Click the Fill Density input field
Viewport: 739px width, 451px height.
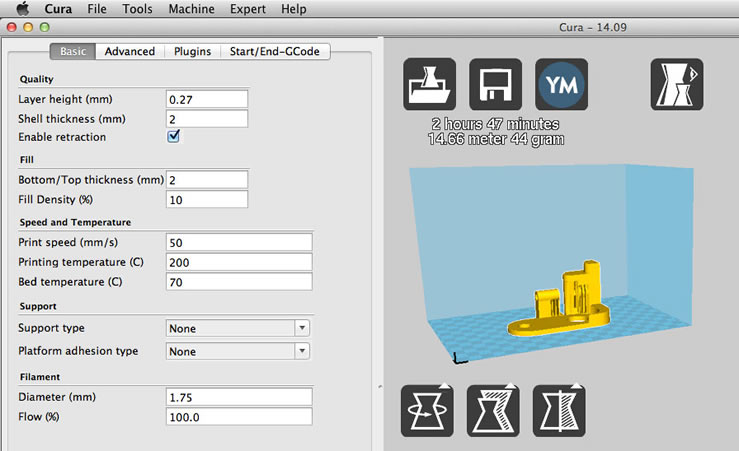pyautogui.click(x=207, y=200)
